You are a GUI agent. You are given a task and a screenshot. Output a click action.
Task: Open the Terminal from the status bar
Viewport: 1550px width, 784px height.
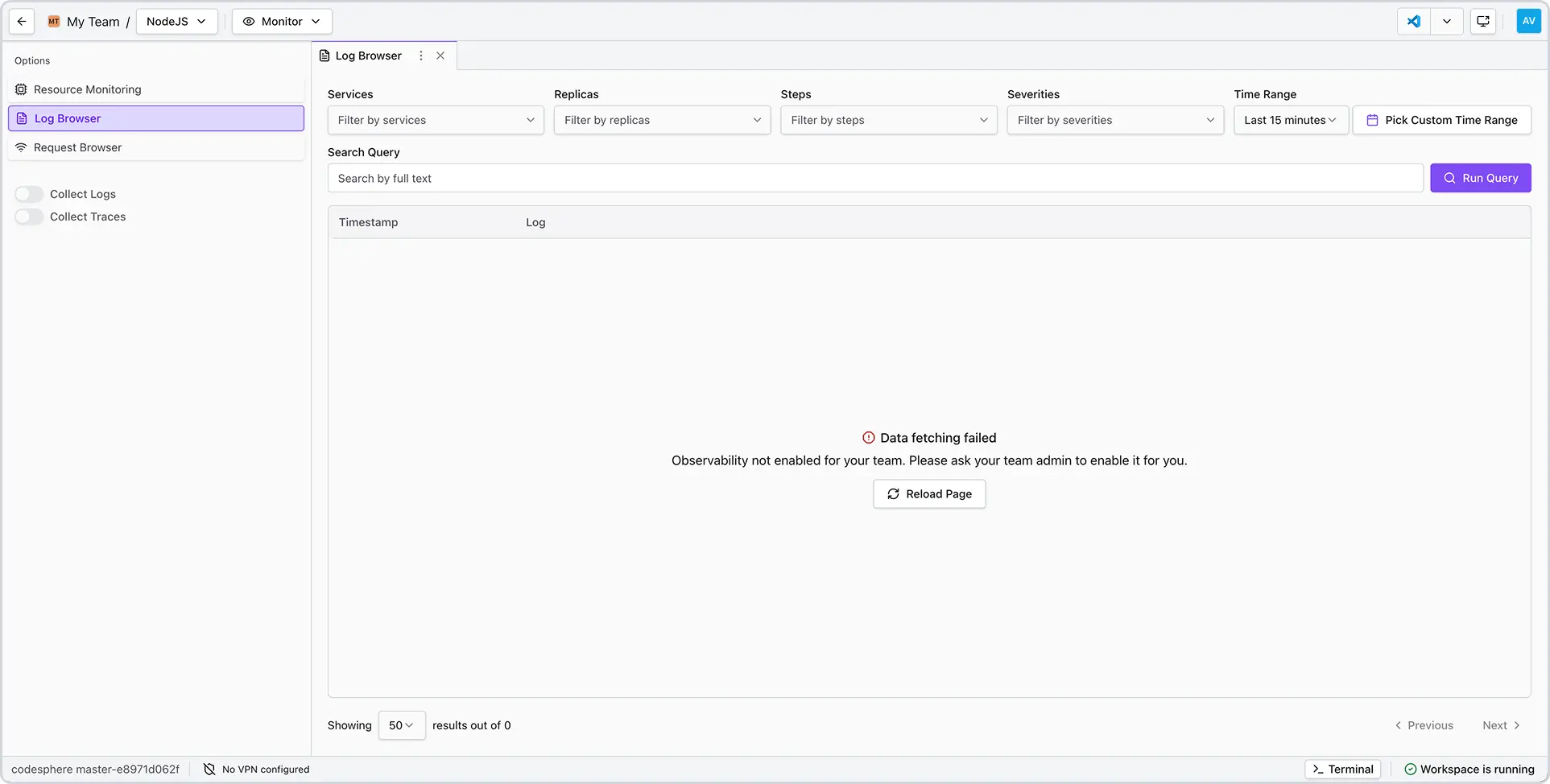1341,769
